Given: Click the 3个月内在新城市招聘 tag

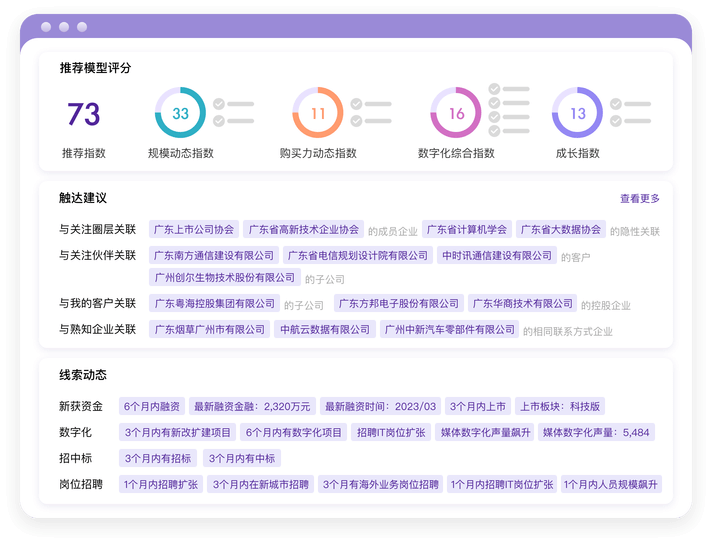Looking at the screenshot, I should coord(261,484).
